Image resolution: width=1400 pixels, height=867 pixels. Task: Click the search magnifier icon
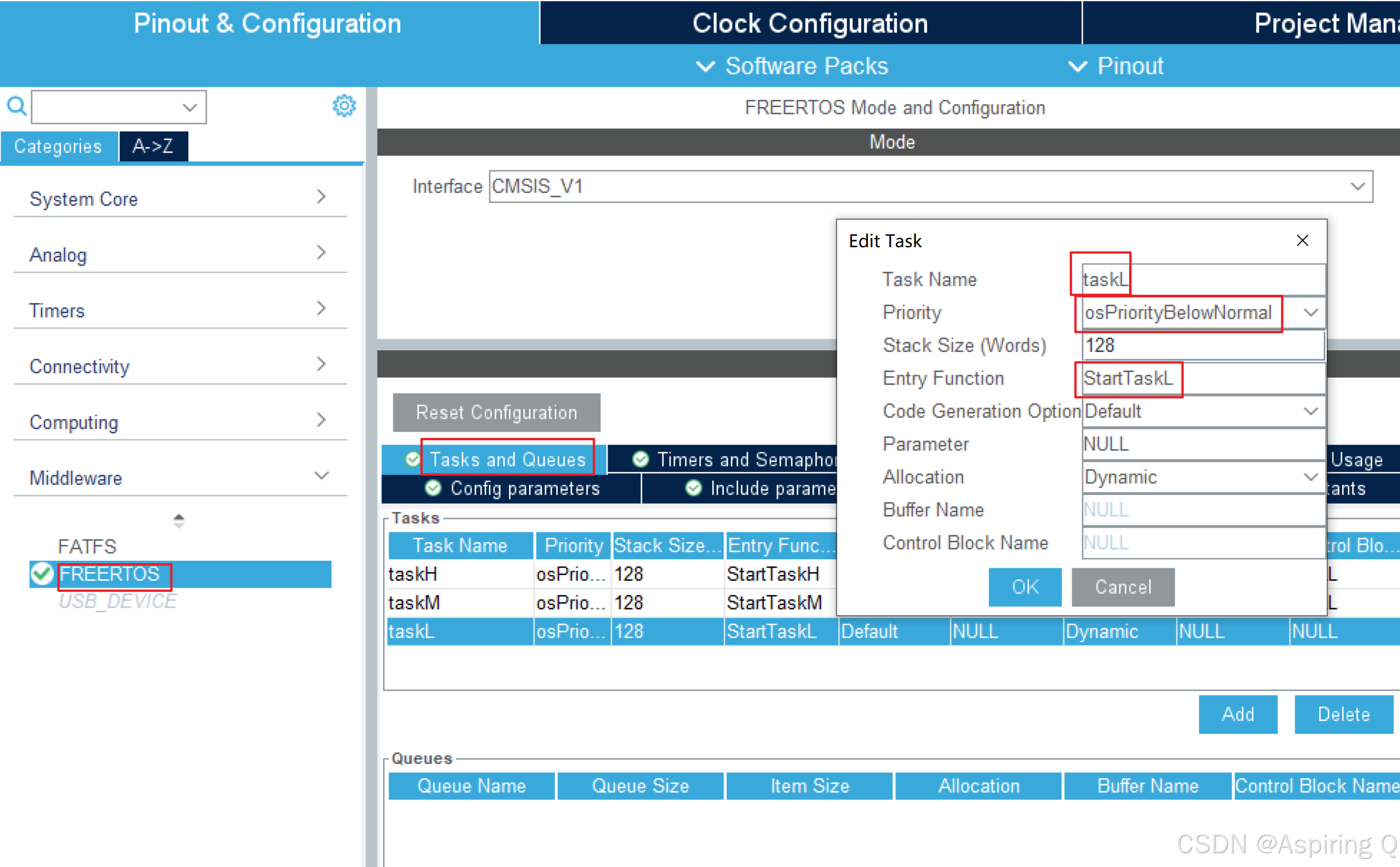pos(16,106)
